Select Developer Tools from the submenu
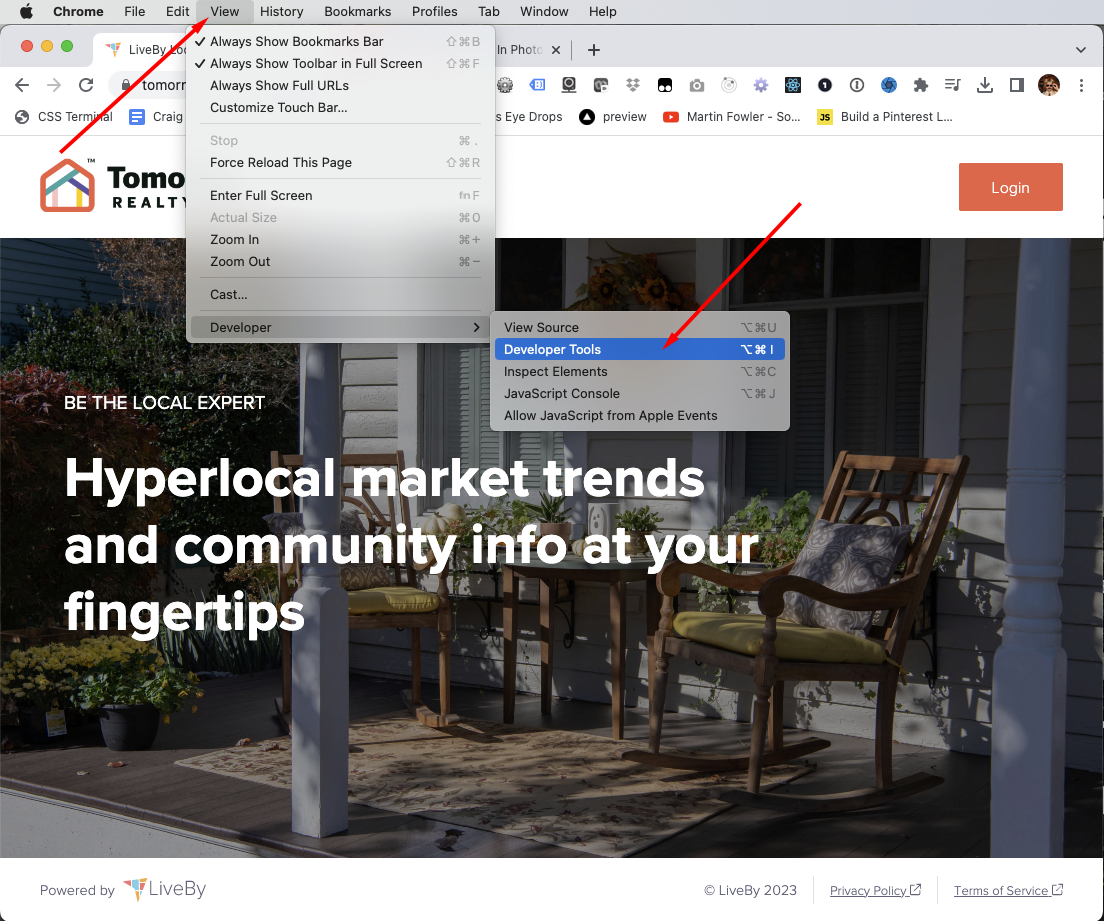1104x921 pixels. coord(639,349)
